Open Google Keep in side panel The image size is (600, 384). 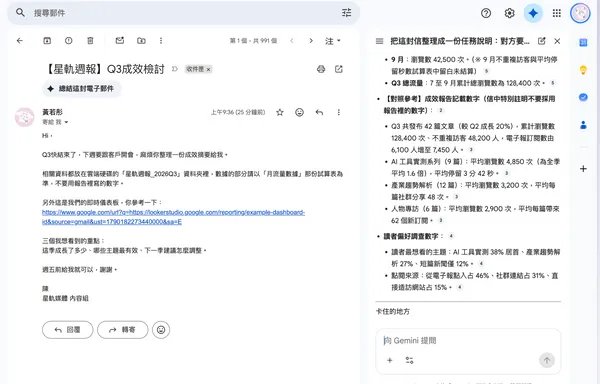click(x=583, y=70)
